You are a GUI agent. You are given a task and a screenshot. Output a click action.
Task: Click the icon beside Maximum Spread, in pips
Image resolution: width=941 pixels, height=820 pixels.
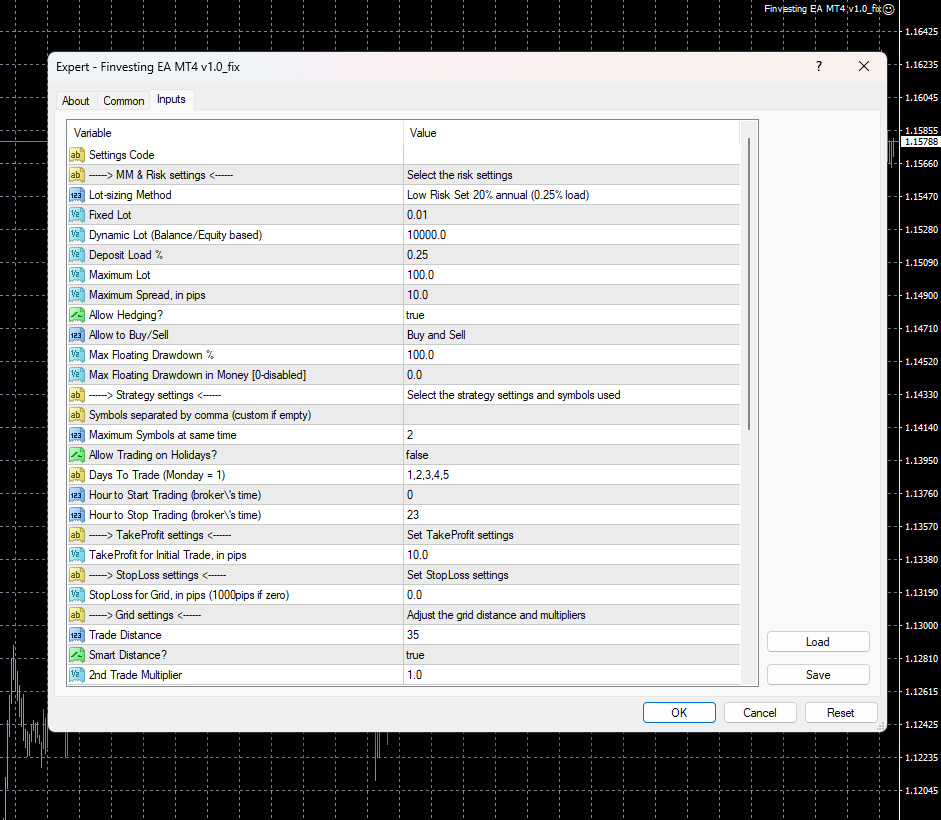[x=76, y=295]
